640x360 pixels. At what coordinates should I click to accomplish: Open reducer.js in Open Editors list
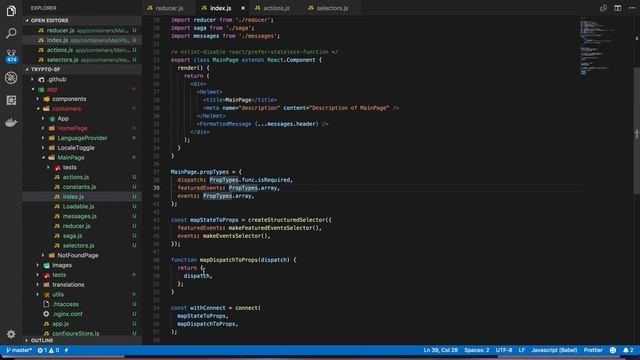[x=82, y=31]
